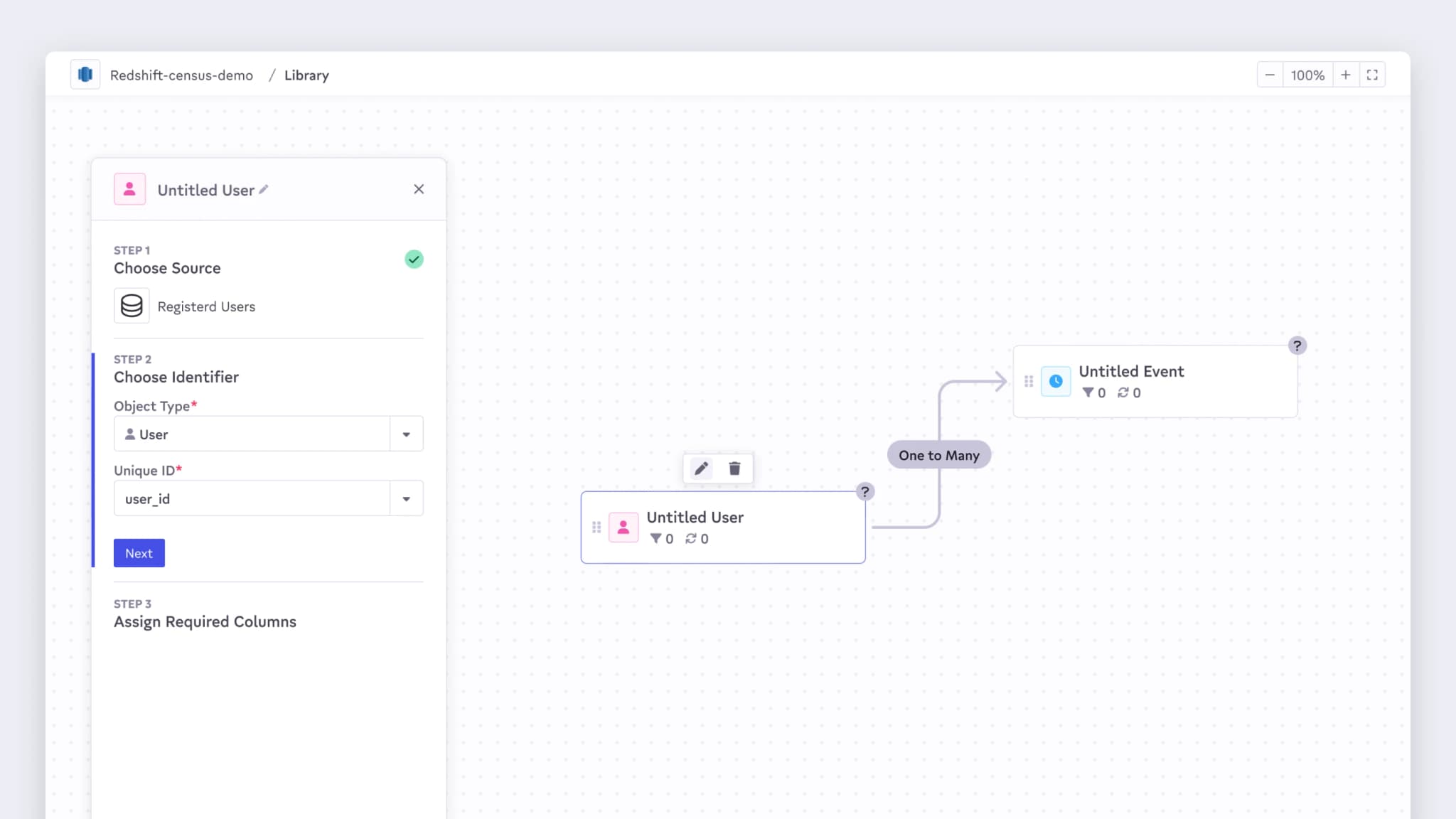The width and height of the screenshot is (1456, 819).
Task: Click the Next button
Action: click(x=139, y=553)
